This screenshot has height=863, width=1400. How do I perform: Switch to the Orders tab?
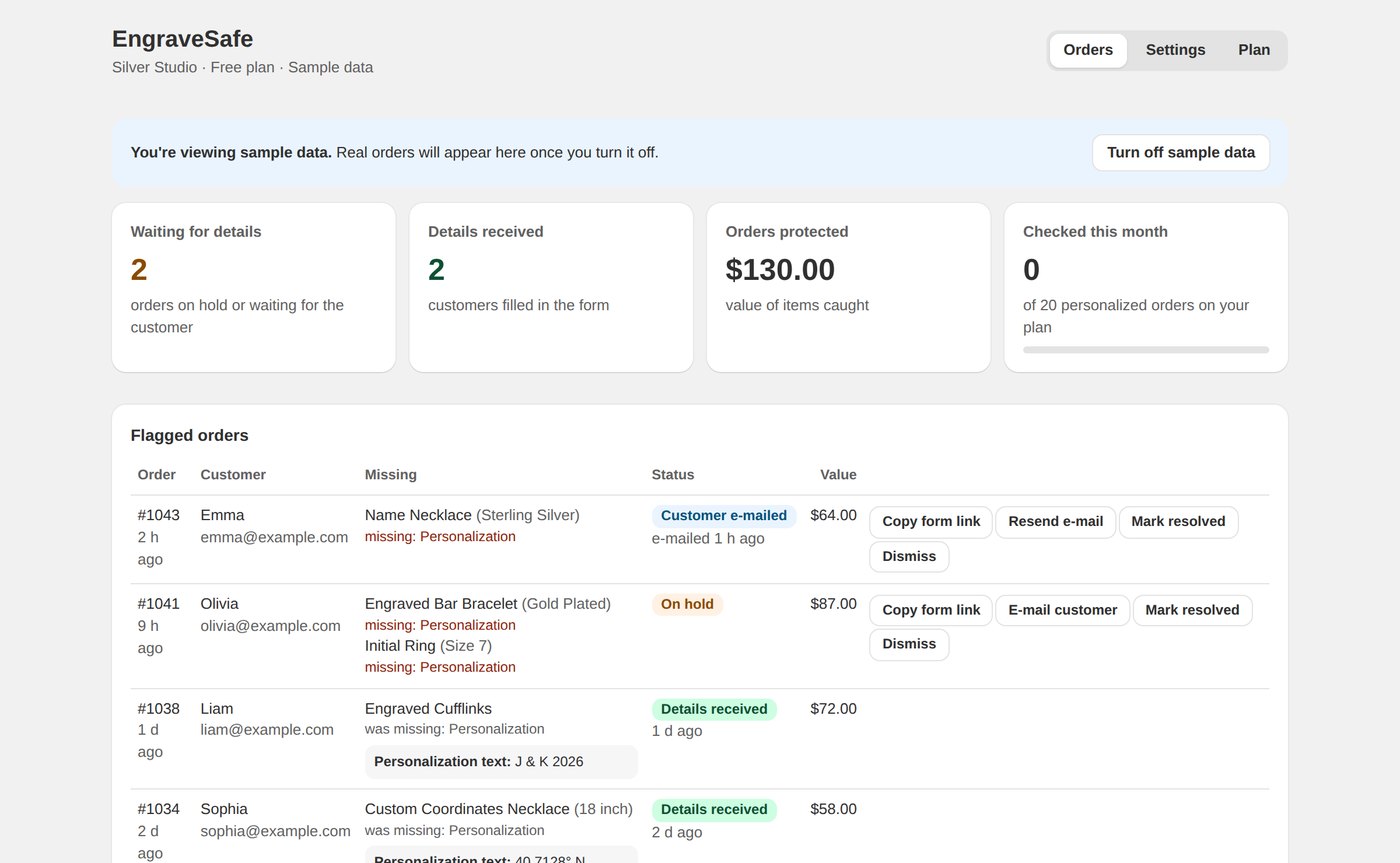point(1088,50)
